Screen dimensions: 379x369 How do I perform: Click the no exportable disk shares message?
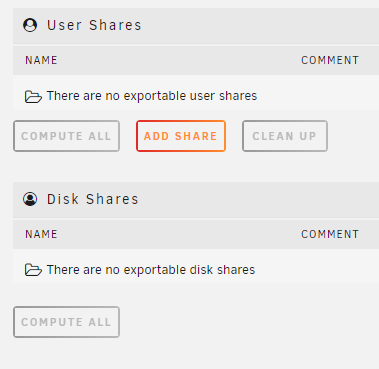point(151,270)
